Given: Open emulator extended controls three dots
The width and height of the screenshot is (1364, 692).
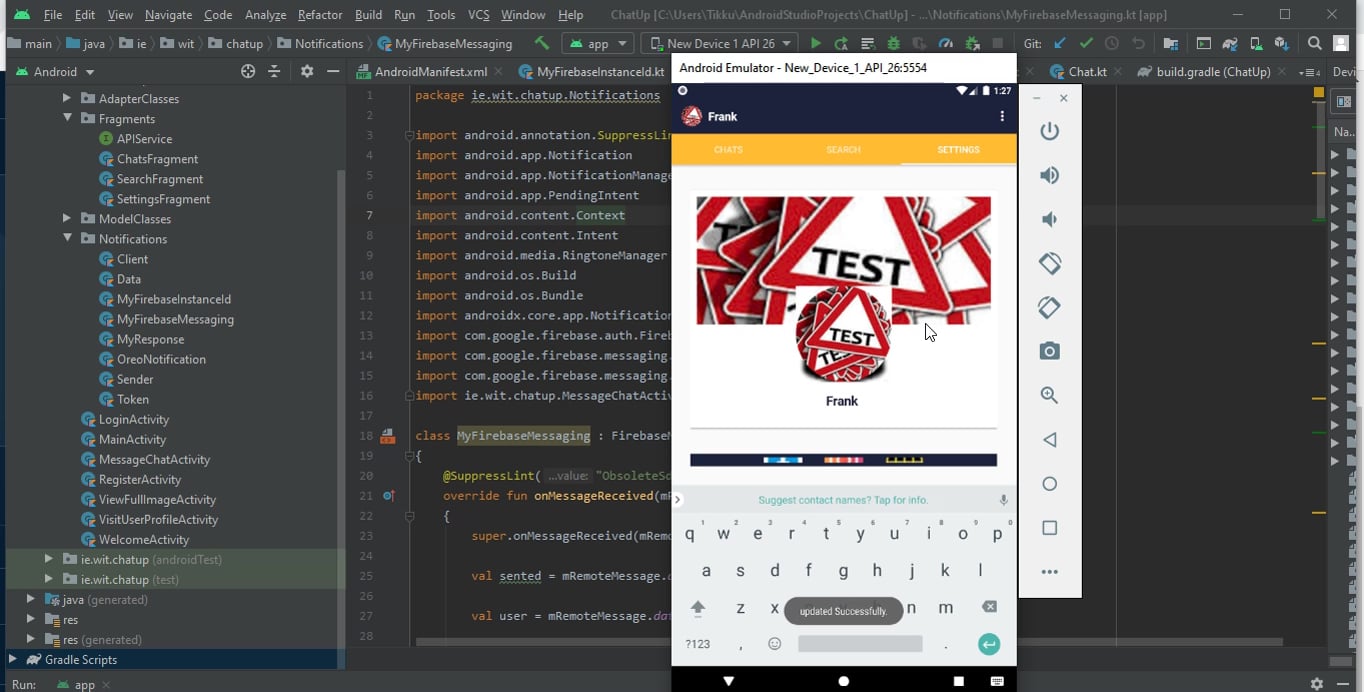Looking at the screenshot, I should coord(1049,572).
